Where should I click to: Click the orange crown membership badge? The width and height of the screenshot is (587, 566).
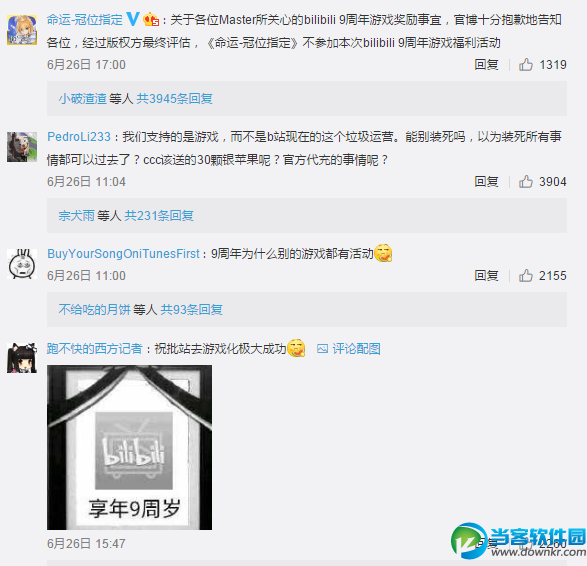coord(151,19)
